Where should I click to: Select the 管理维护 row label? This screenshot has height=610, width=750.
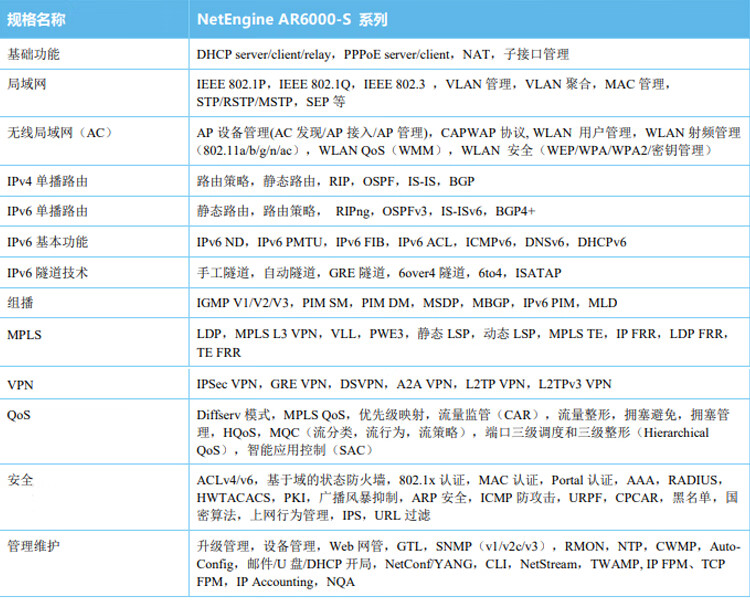(x=32, y=547)
